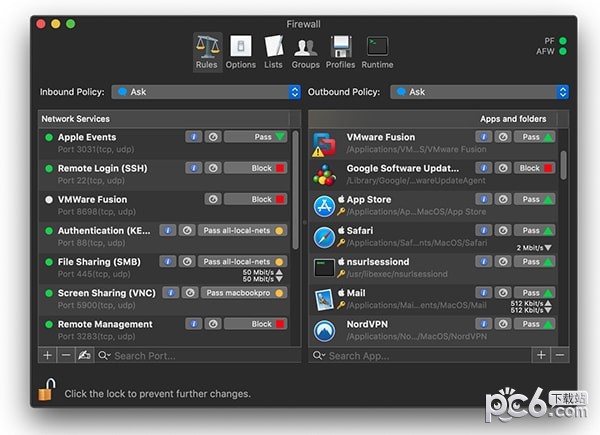Toggle VMWare Fusion port 8698 status dot
The image size is (600, 435).
[x=49, y=200]
